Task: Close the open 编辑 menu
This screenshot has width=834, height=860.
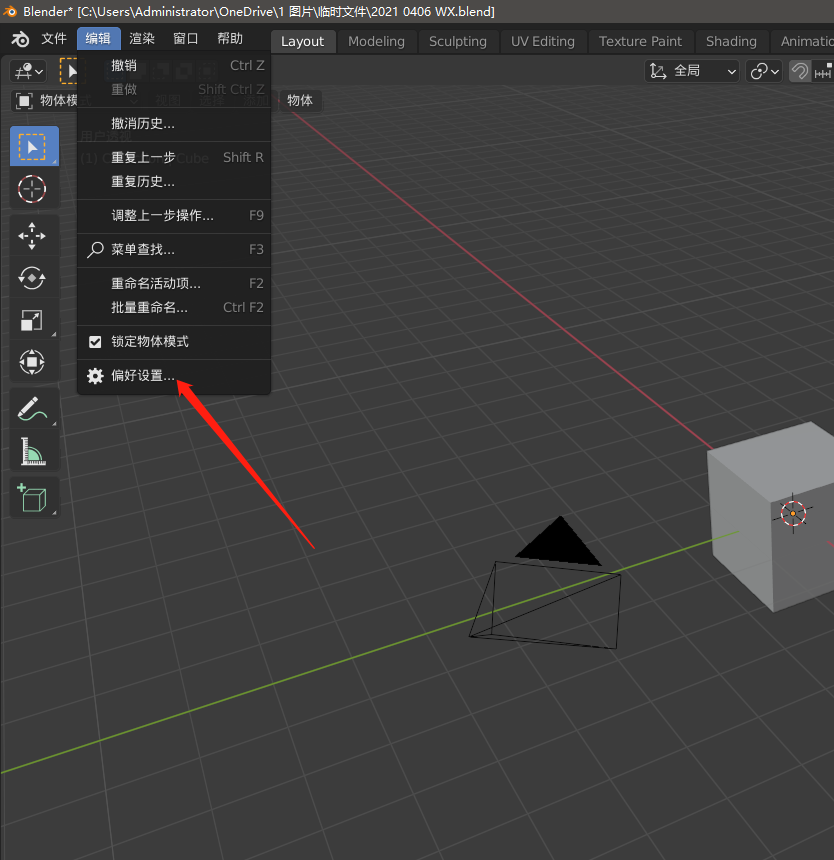Action: (99, 39)
